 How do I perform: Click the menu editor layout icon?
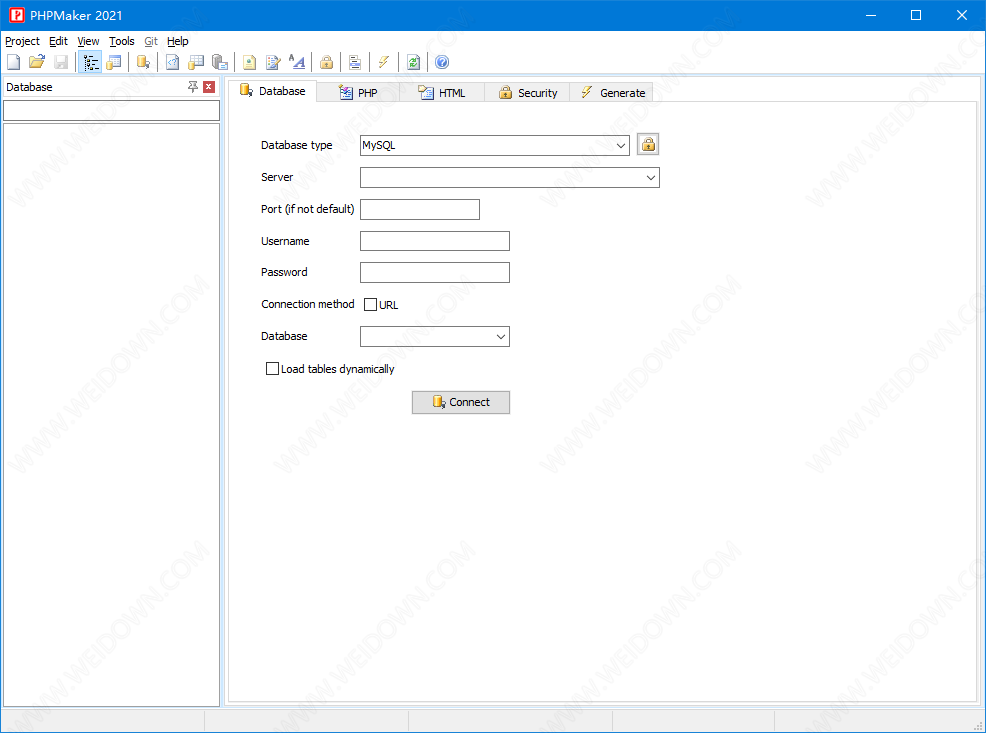coord(355,62)
